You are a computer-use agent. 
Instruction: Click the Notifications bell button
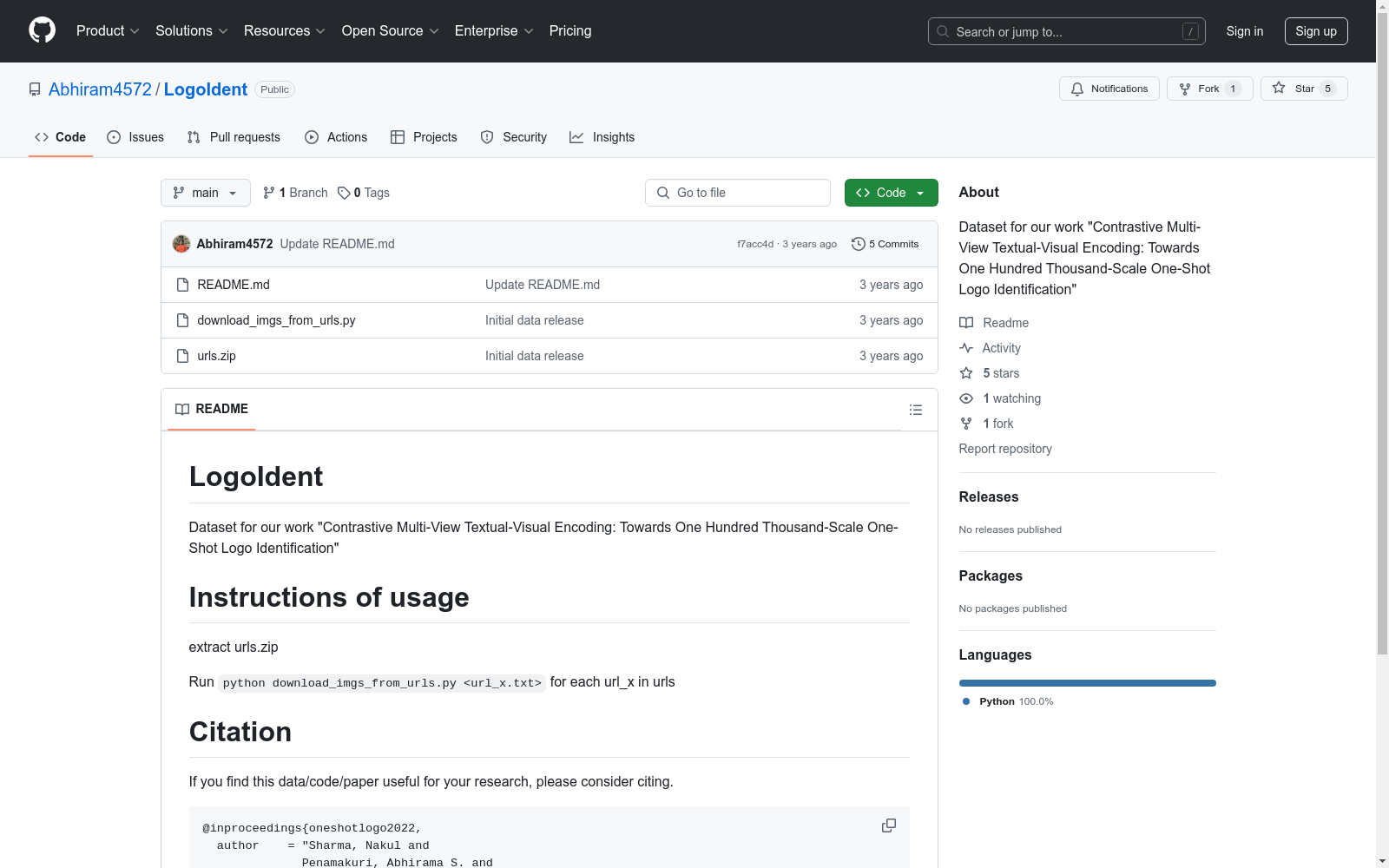(1109, 89)
